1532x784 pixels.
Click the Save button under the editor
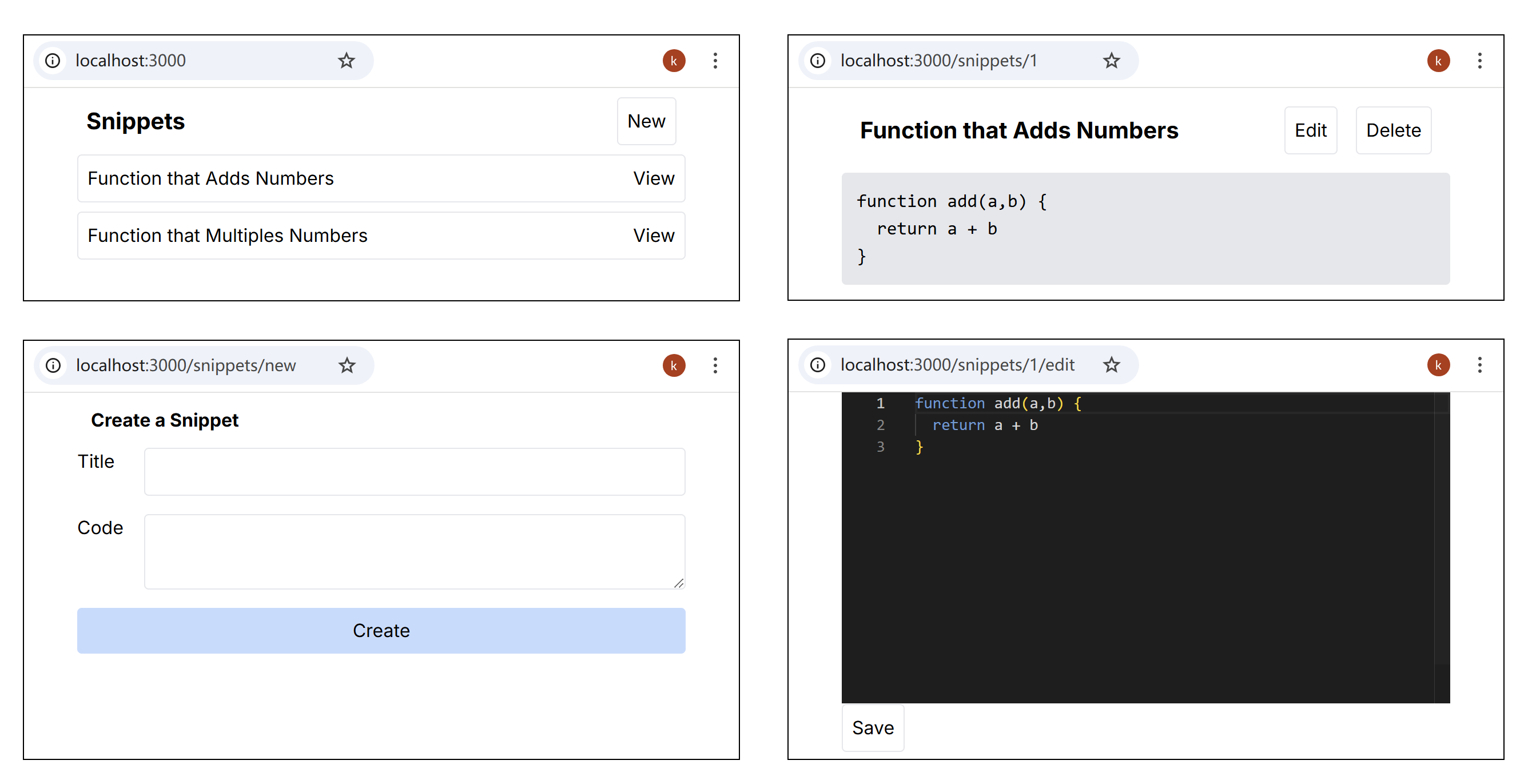click(873, 728)
